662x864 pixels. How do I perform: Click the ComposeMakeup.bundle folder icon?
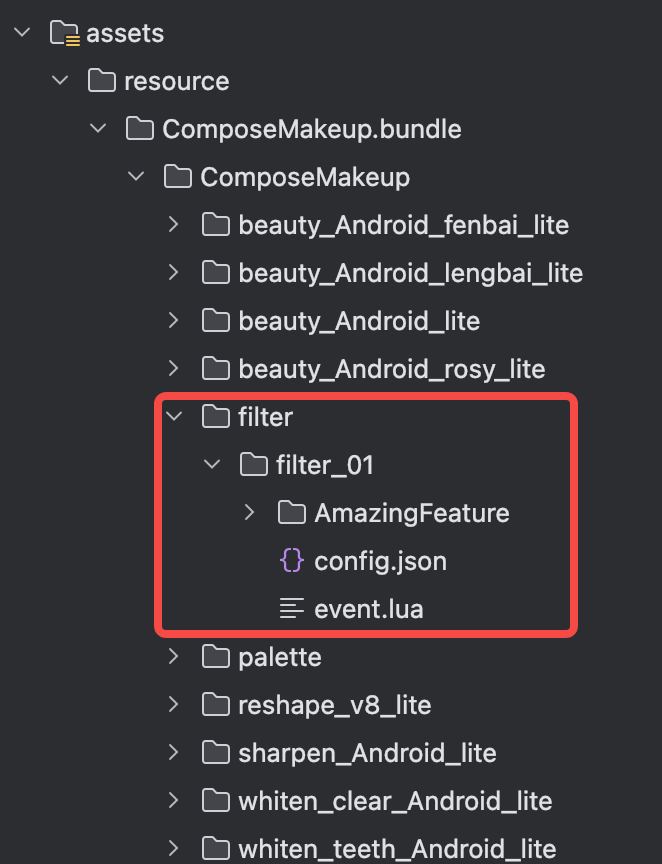coord(139,129)
